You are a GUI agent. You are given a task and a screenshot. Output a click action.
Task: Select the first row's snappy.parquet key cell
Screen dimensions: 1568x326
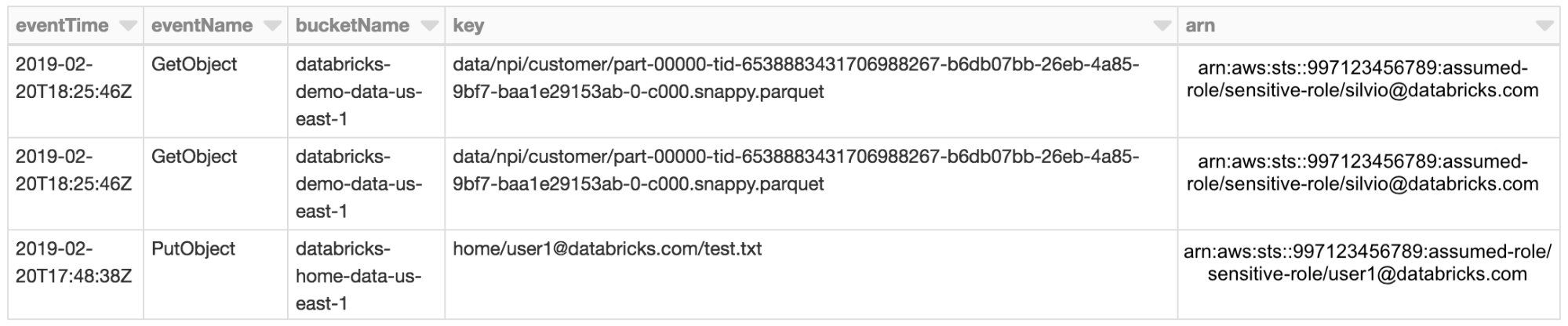coord(795,78)
